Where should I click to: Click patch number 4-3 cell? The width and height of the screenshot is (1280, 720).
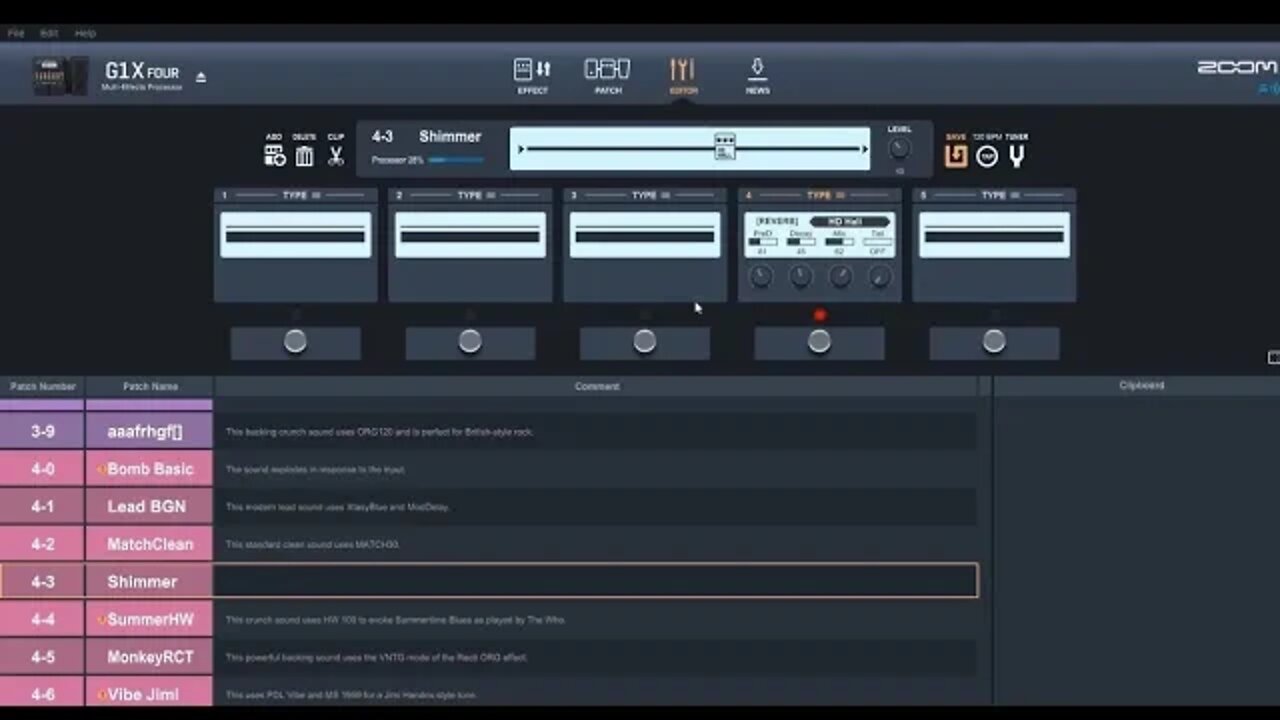point(42,582)
